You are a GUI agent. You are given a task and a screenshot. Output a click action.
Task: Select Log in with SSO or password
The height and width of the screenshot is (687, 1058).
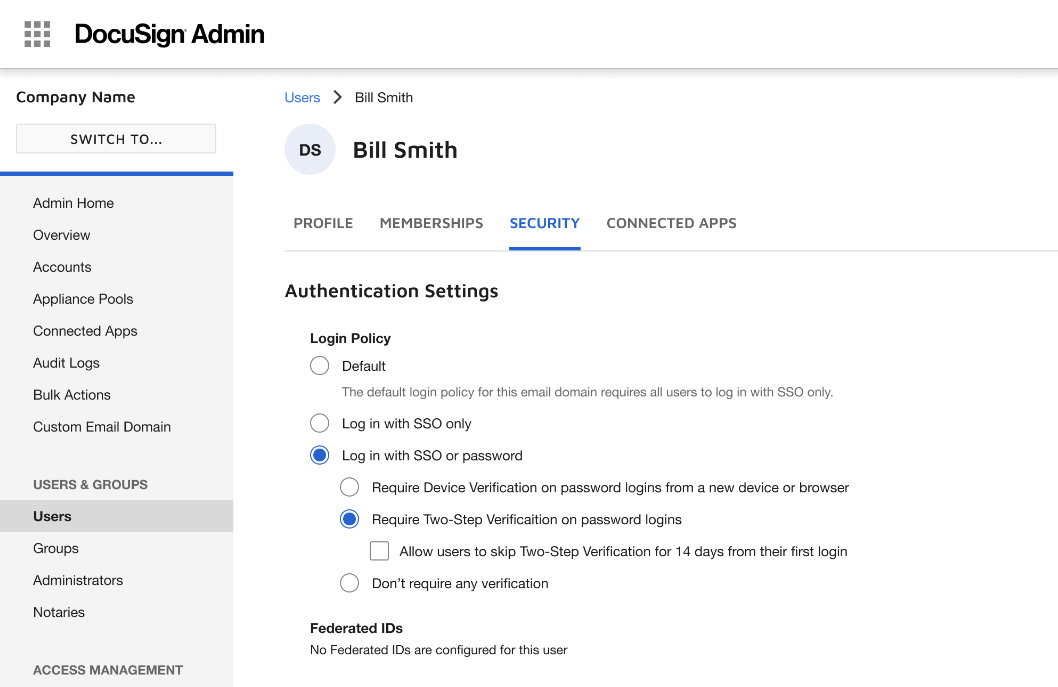(x=320, y=456)
